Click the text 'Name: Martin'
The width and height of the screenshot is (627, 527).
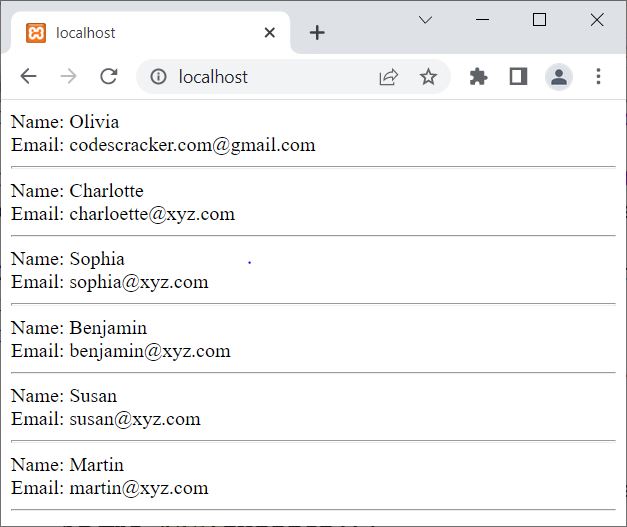tap(67, 465)
